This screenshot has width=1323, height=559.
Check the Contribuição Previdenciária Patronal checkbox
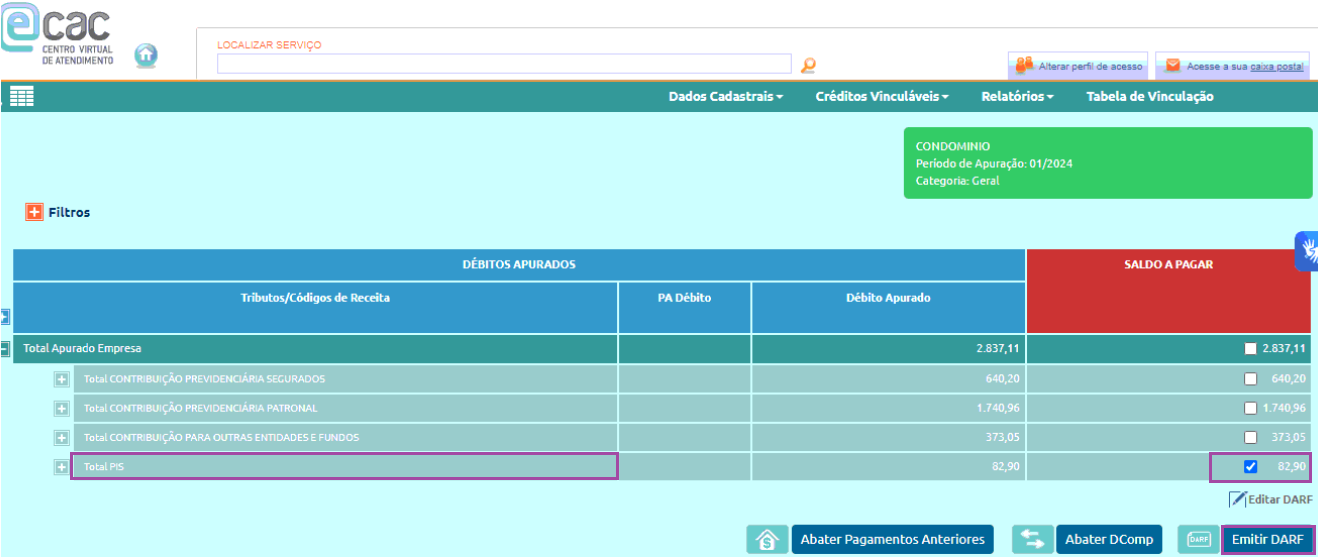1250,408
